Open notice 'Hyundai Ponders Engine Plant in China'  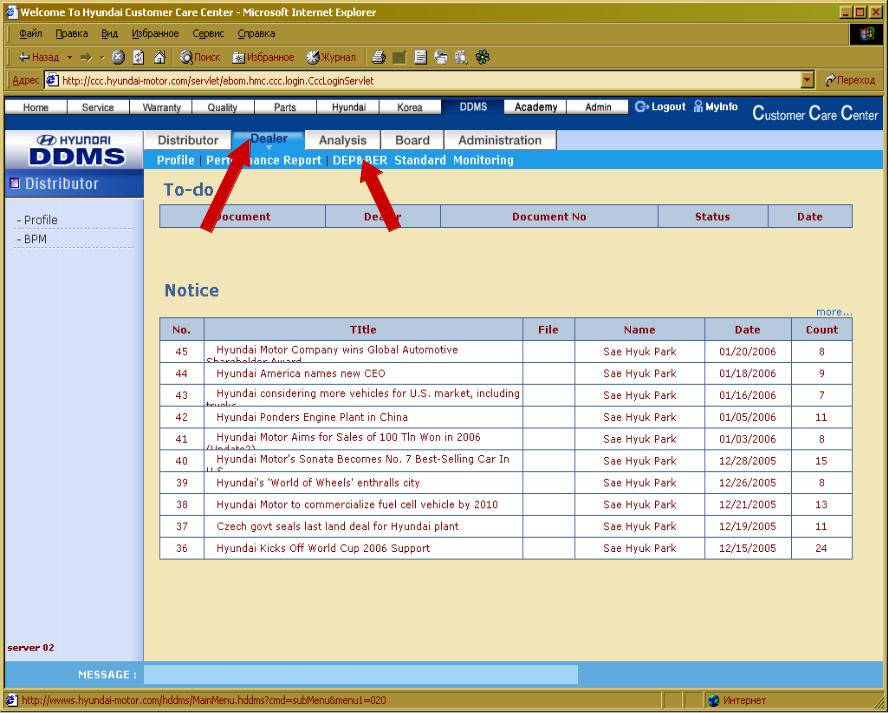[x=311, y=417]
